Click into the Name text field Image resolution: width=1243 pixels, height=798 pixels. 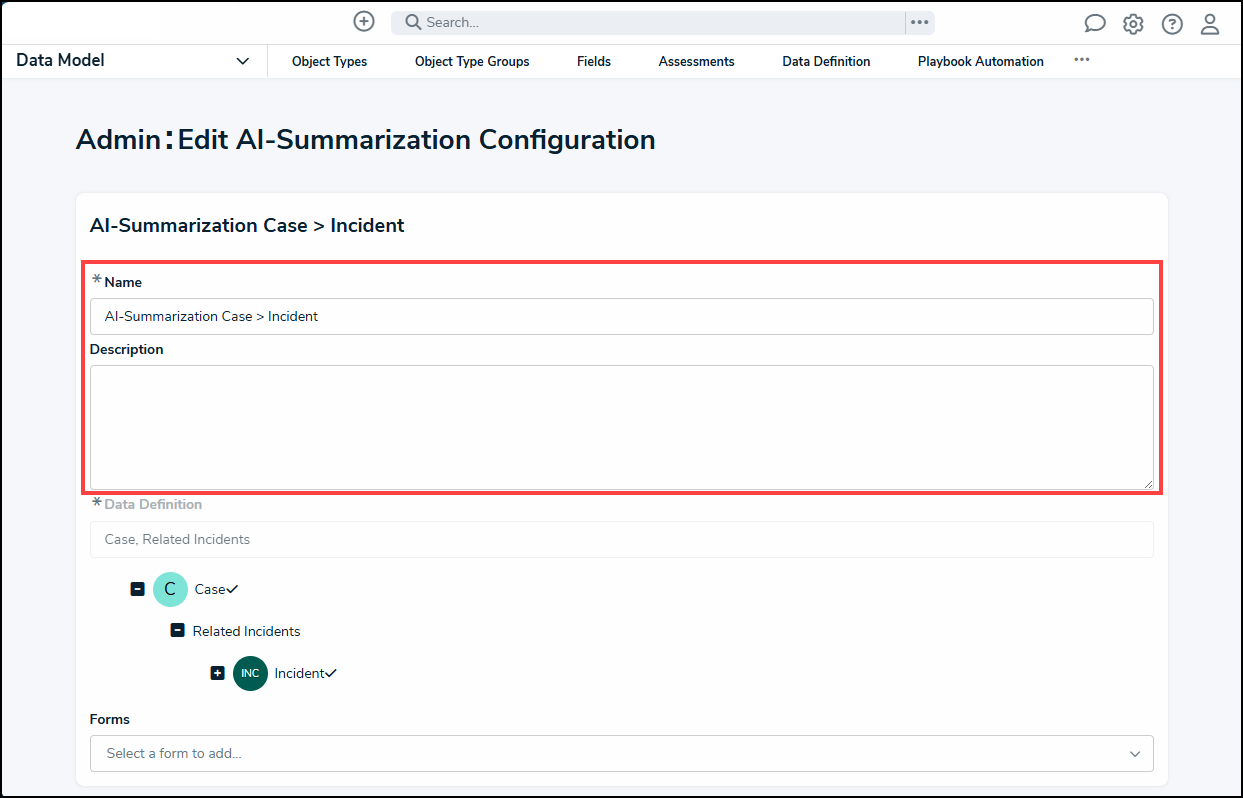point(622,316)
